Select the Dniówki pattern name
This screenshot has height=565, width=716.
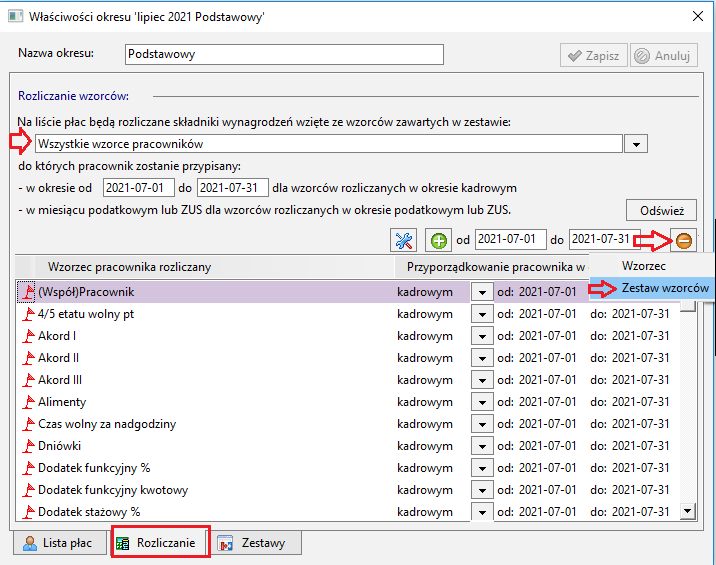click(59, 446)
